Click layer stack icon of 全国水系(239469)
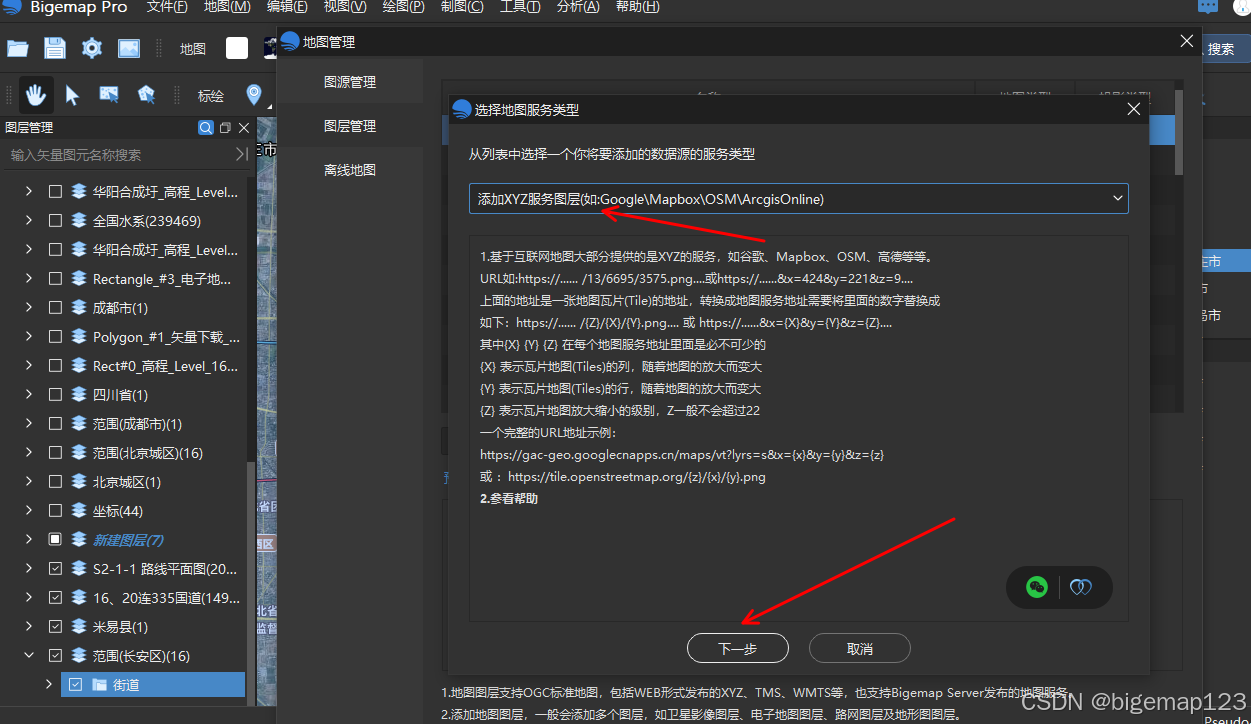The image size is (1251, 724). pyautogui.click(x=78, y=221)
